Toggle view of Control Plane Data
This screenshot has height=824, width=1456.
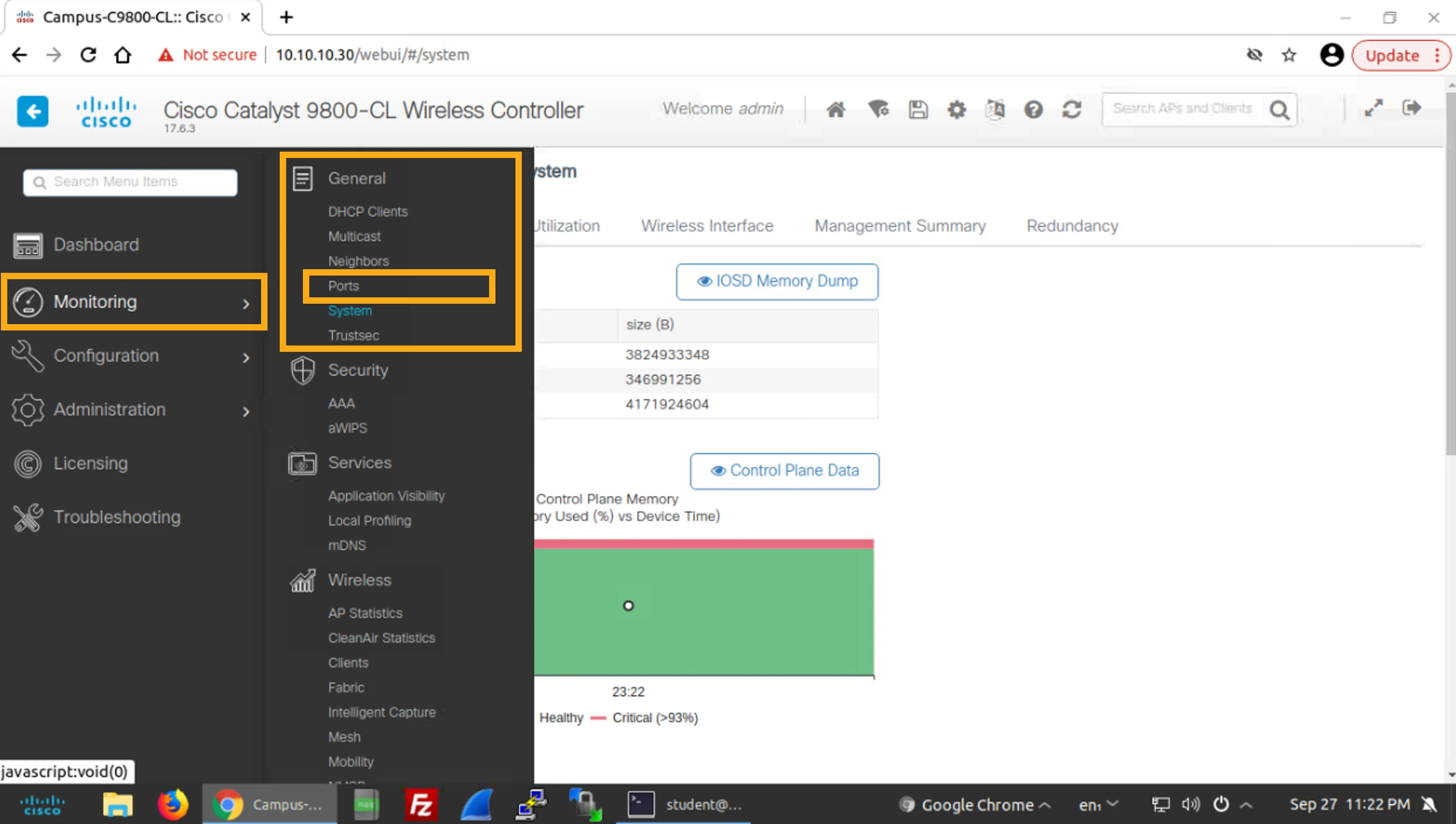click(784, 470)
